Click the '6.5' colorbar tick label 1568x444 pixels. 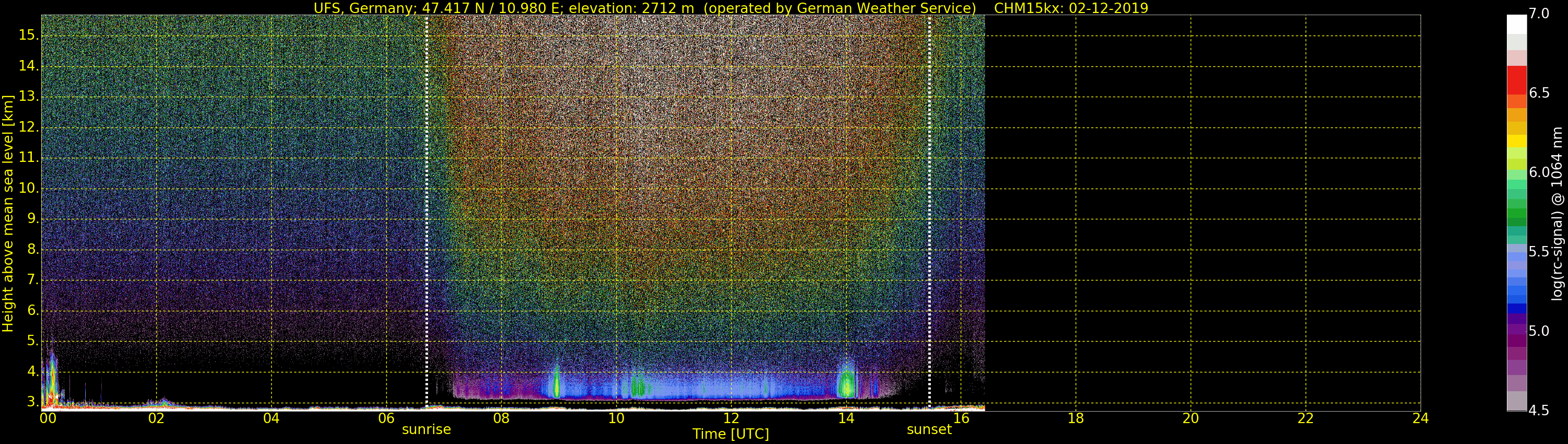pos(1539,93)
